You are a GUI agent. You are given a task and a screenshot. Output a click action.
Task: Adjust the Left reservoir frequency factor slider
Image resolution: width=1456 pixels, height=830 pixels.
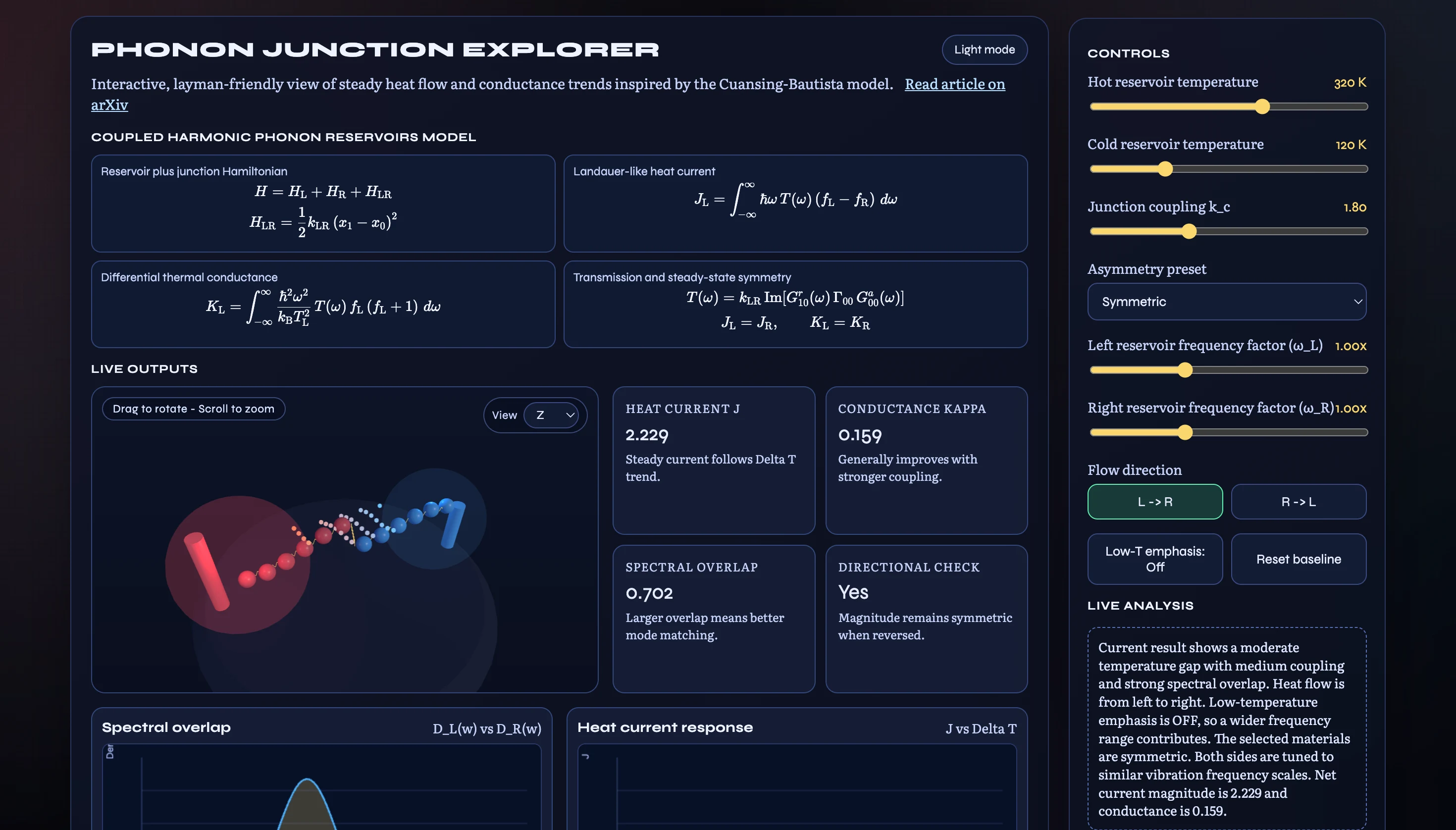[x=1185, y=369]
